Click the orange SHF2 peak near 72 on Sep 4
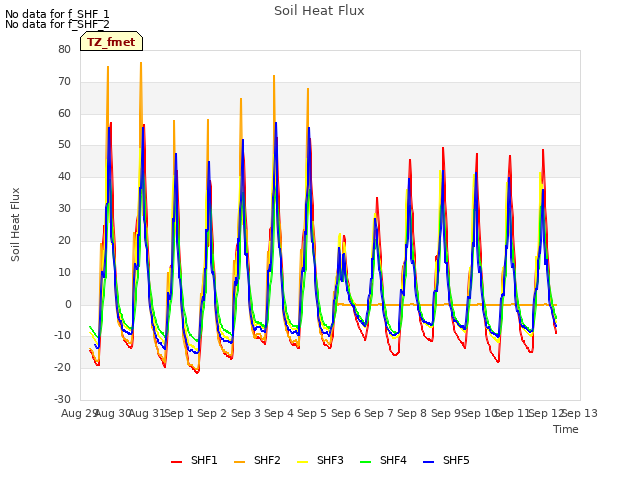 274,76
